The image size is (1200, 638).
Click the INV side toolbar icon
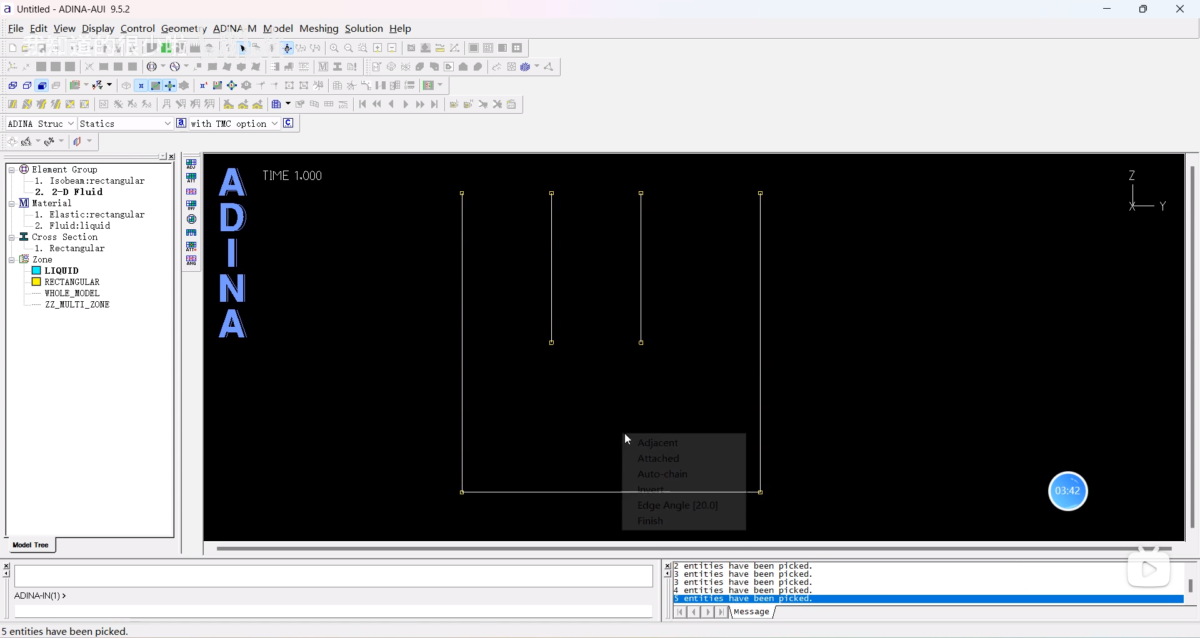[x=191, y=206]
